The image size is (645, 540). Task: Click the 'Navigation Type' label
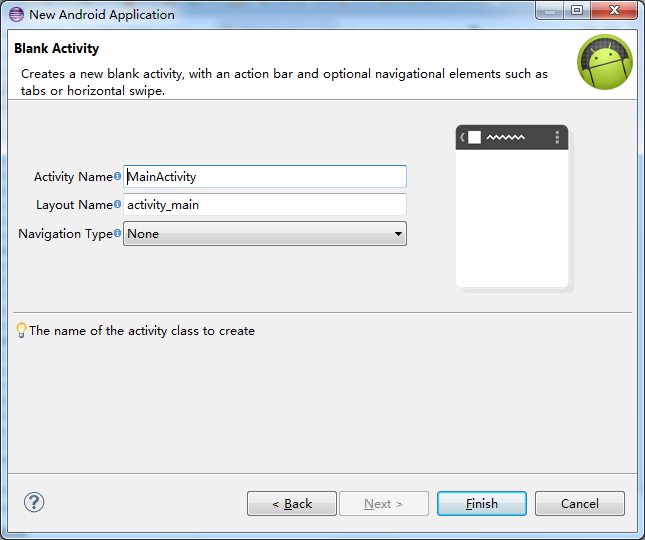pos(65,234)
